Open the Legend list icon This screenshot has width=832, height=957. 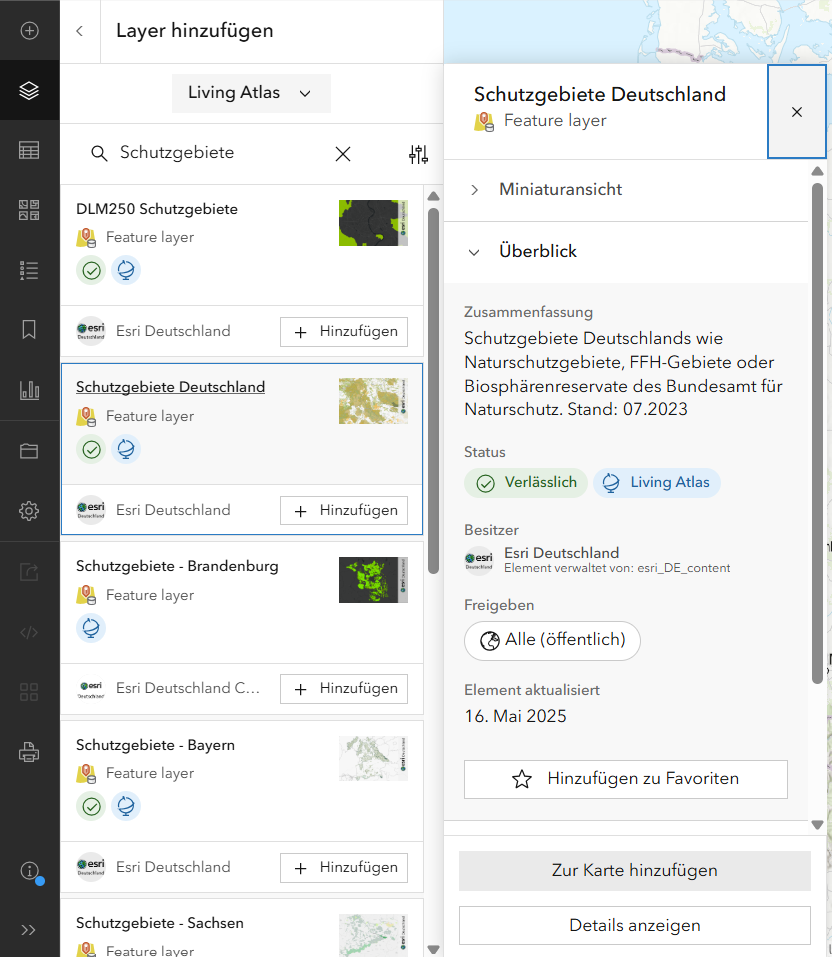(x=29, y=270)
